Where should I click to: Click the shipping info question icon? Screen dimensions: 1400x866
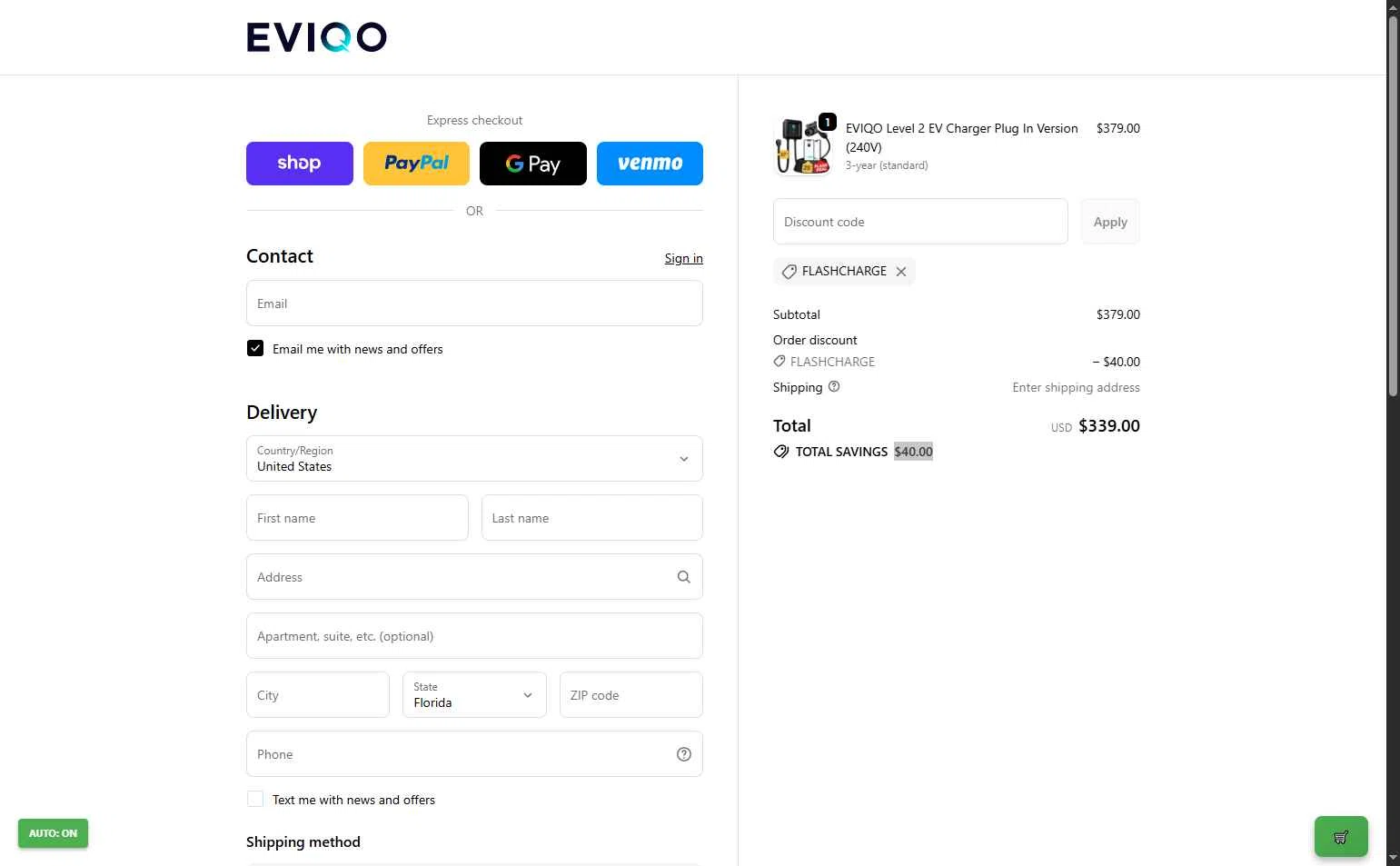click(x=834, y=386)
